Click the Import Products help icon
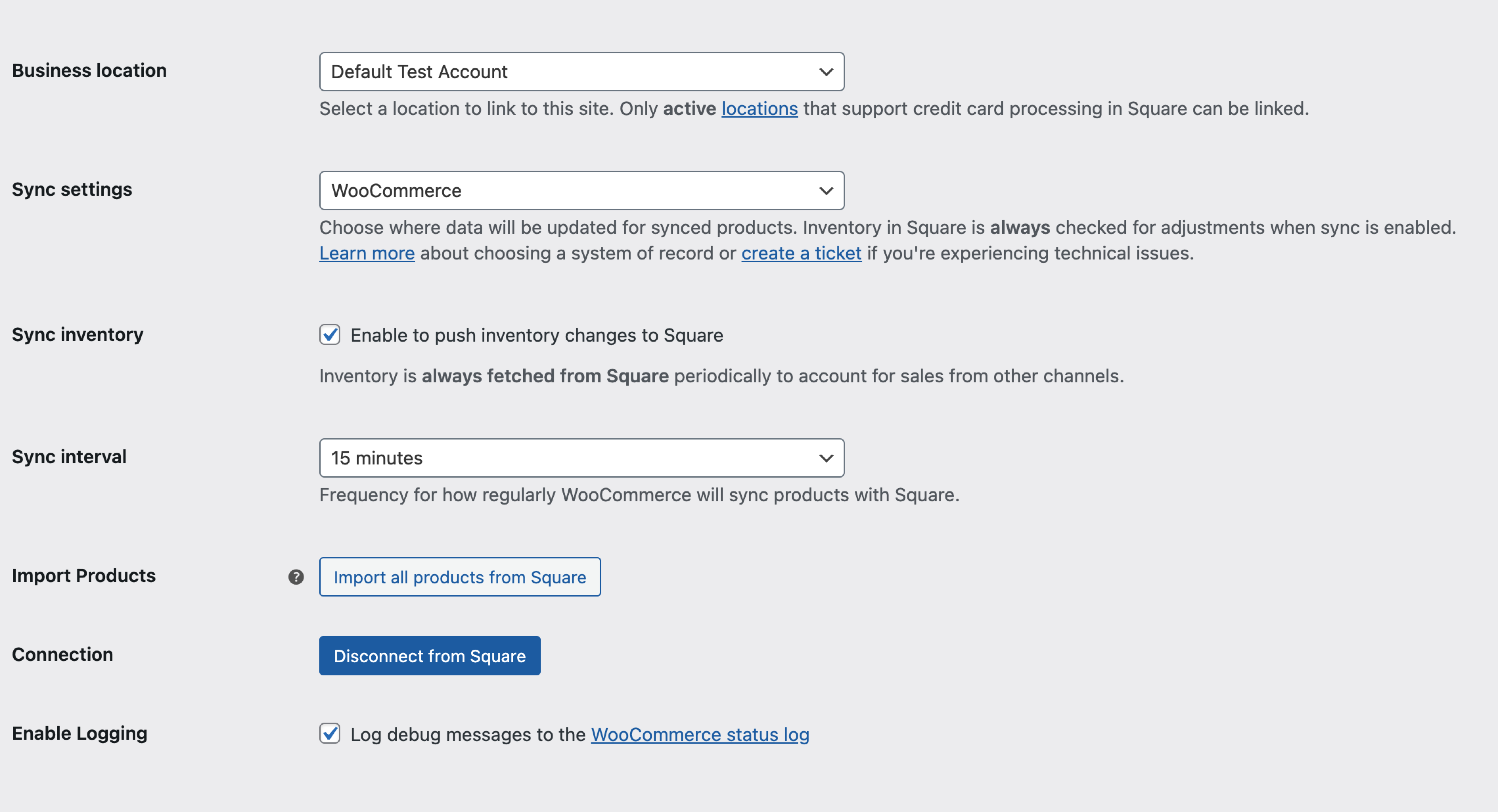The height and width of the screenshot is (812, 1498). click(296, 577)
